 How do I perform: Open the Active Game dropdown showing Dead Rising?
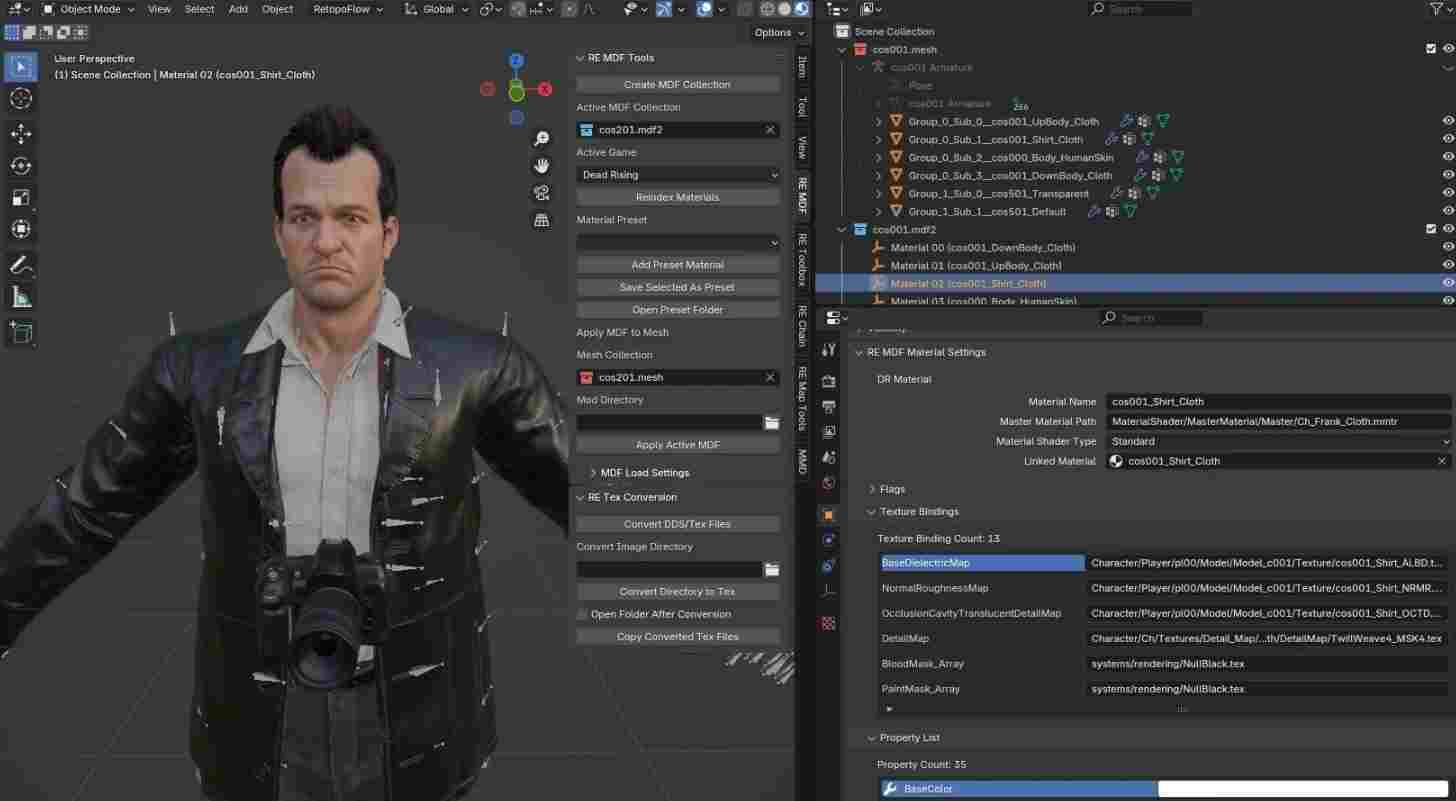click(678, 175)
